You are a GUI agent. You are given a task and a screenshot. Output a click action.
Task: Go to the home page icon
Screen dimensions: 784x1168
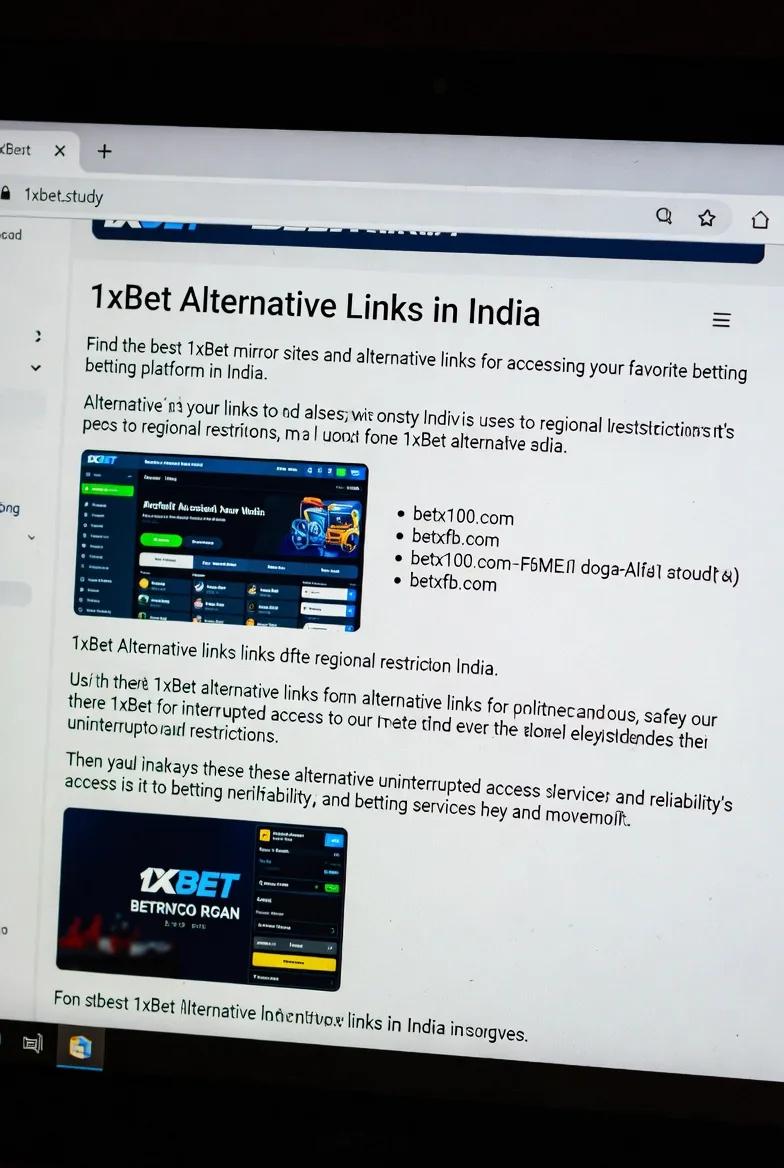click(x=760, y=219)
